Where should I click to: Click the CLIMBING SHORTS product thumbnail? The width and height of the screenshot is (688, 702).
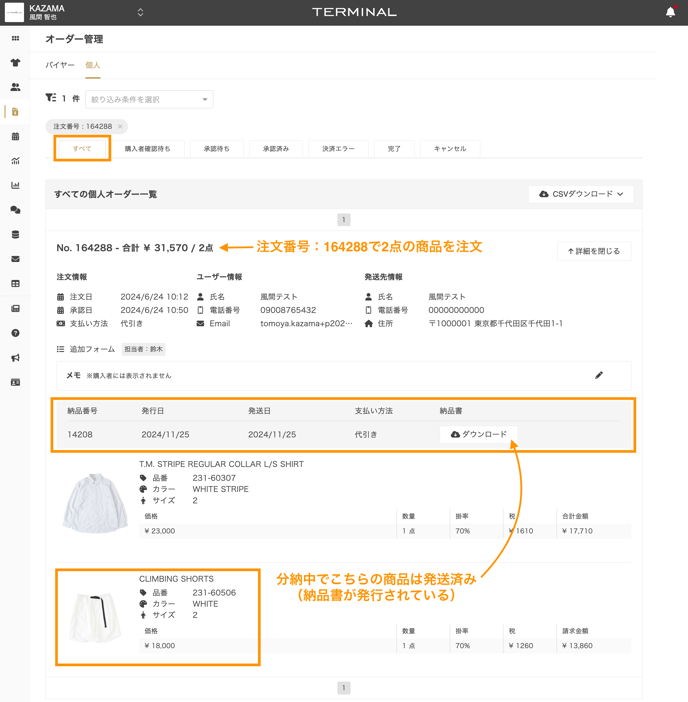tap(96, 618)
